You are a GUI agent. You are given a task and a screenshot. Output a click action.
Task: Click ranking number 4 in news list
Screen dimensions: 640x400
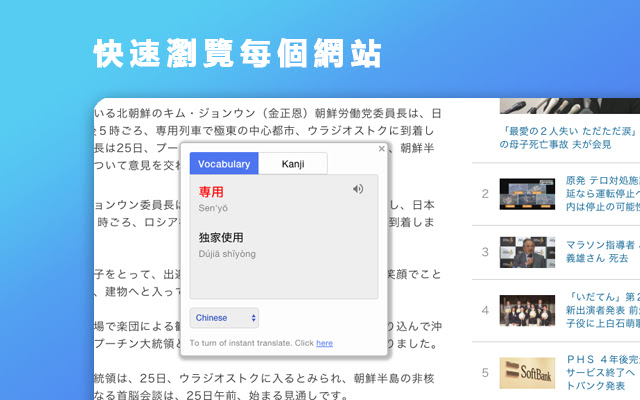pyautogui.click(x=485, y=311)
